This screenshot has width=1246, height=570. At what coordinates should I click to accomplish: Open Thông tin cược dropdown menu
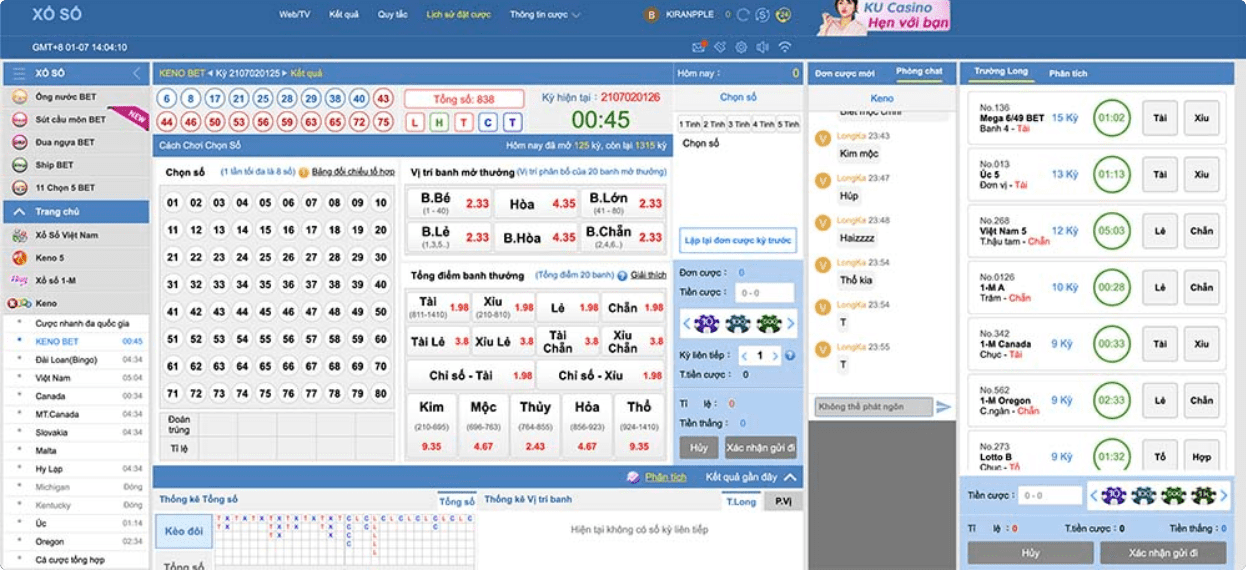tap(544, 15)
